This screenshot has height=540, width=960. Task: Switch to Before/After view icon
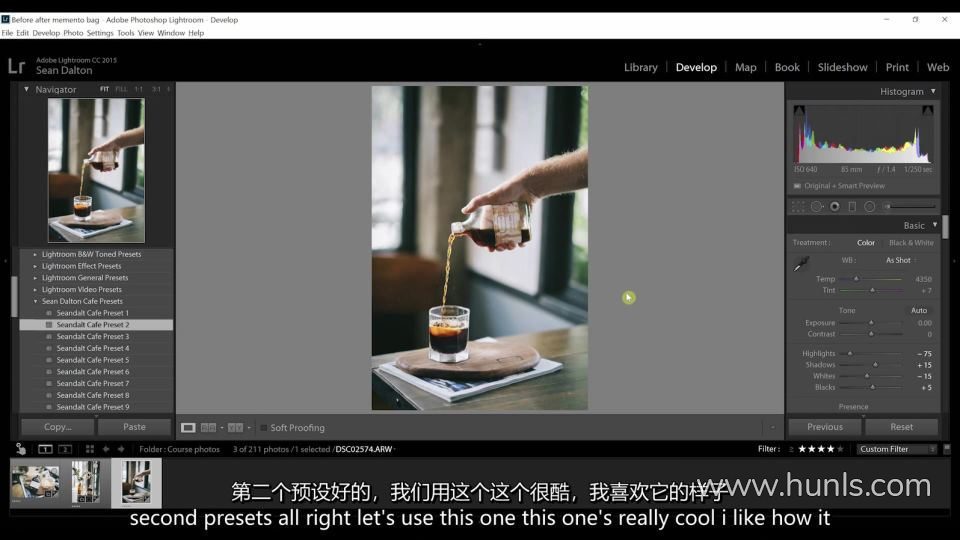[208, 427]
